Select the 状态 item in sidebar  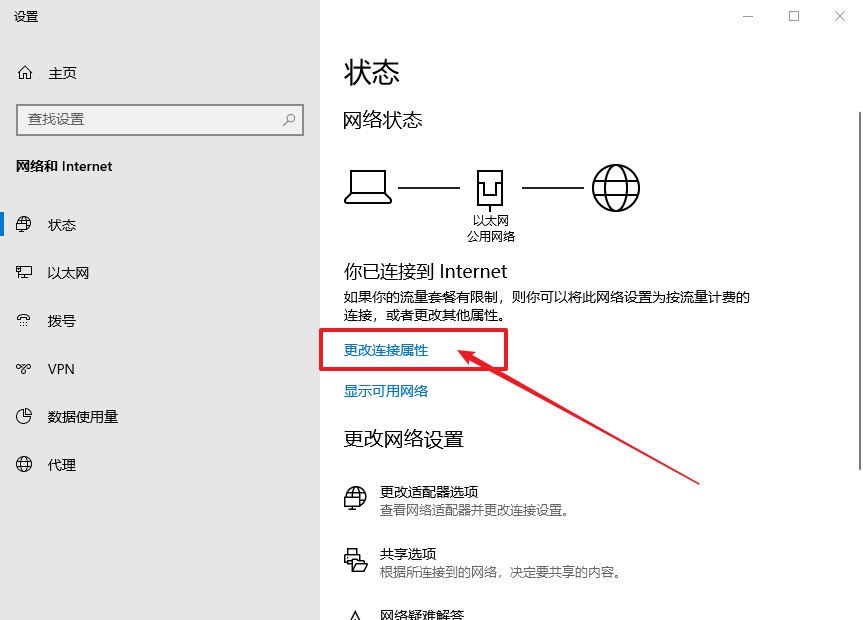click(62, 225)
